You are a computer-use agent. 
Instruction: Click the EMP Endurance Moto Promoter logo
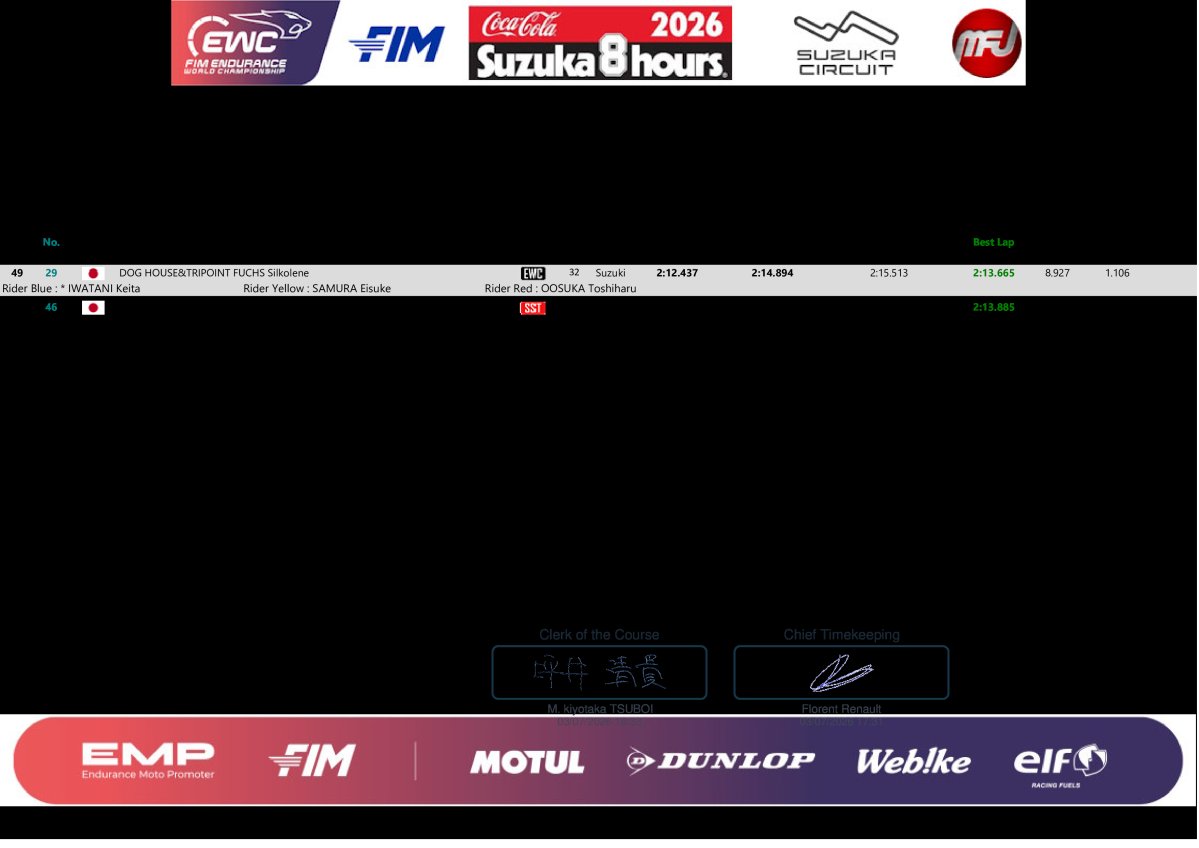(x=148, y=761)
